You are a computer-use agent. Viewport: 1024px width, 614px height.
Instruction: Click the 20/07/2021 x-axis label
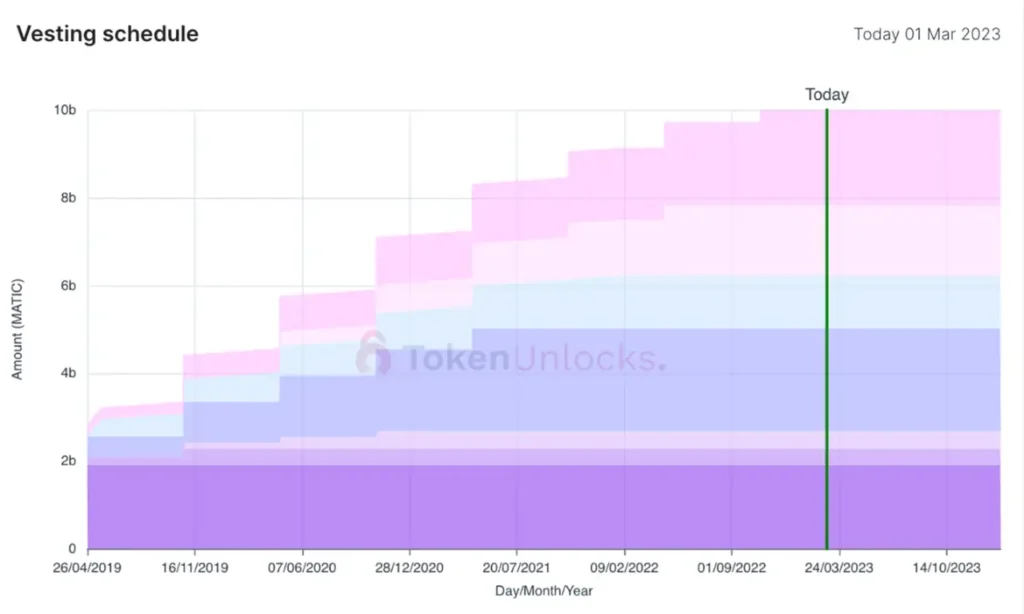pos(516,567)
